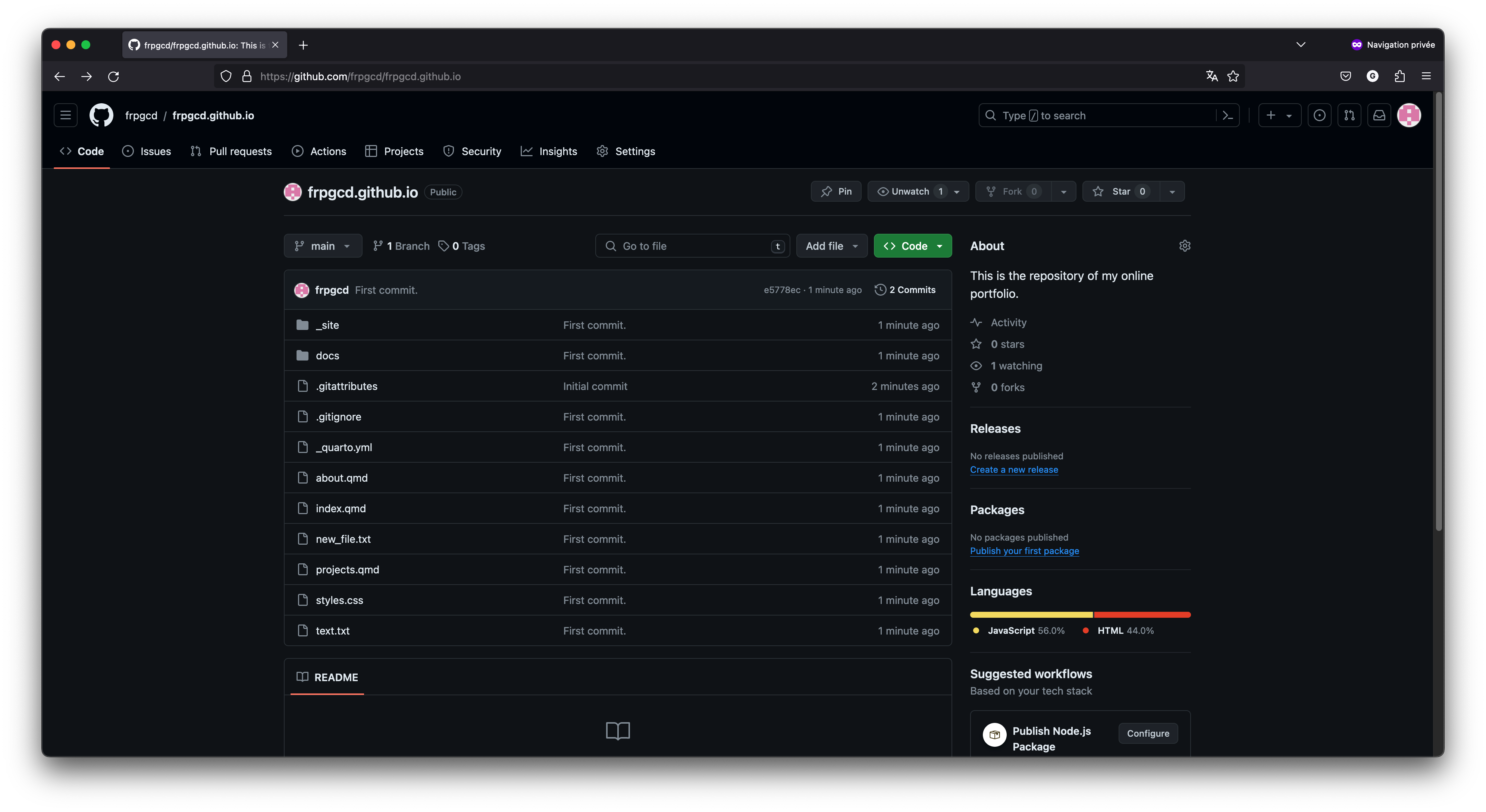Open the GitHub hamburger navigation menu

65,115
